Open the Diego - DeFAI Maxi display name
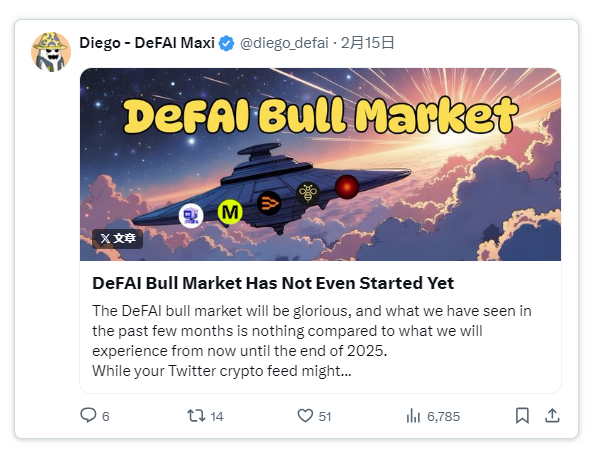Screen dimensions: 593x452 [x=147, y=43]
